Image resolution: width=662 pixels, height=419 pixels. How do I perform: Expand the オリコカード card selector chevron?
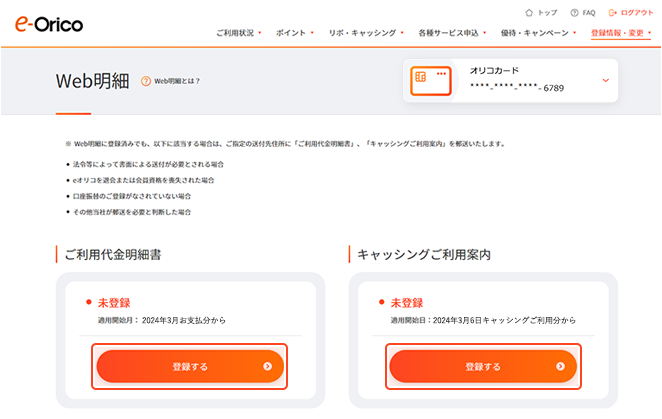point(606,80)
